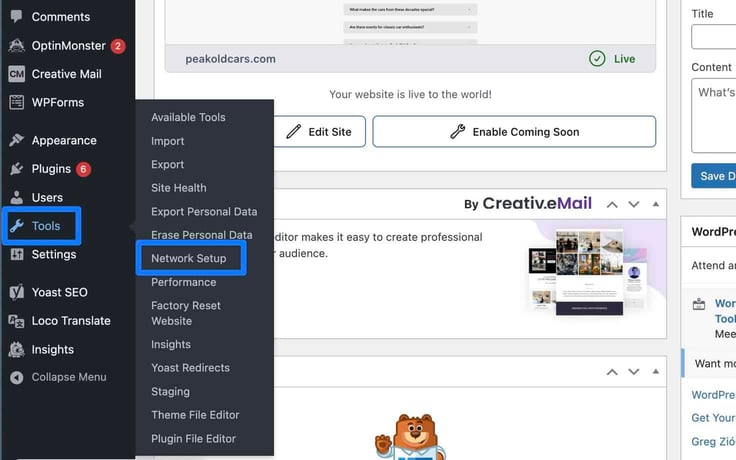Click the Content textarea
The width and height of the screenshot is (736, 460).
click(x=713, y=115)
